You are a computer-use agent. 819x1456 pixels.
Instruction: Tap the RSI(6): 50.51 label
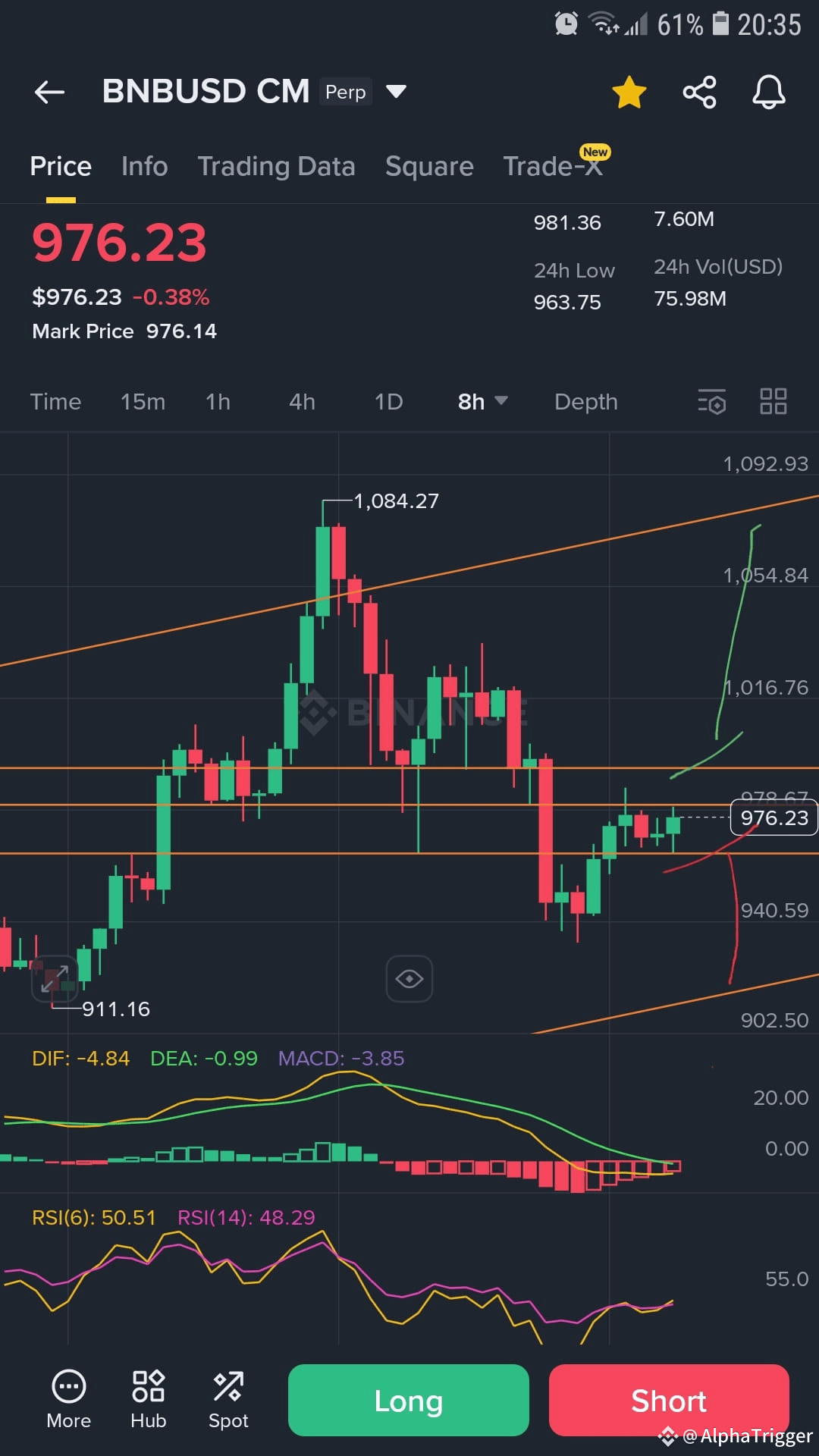click(94, 1217)
